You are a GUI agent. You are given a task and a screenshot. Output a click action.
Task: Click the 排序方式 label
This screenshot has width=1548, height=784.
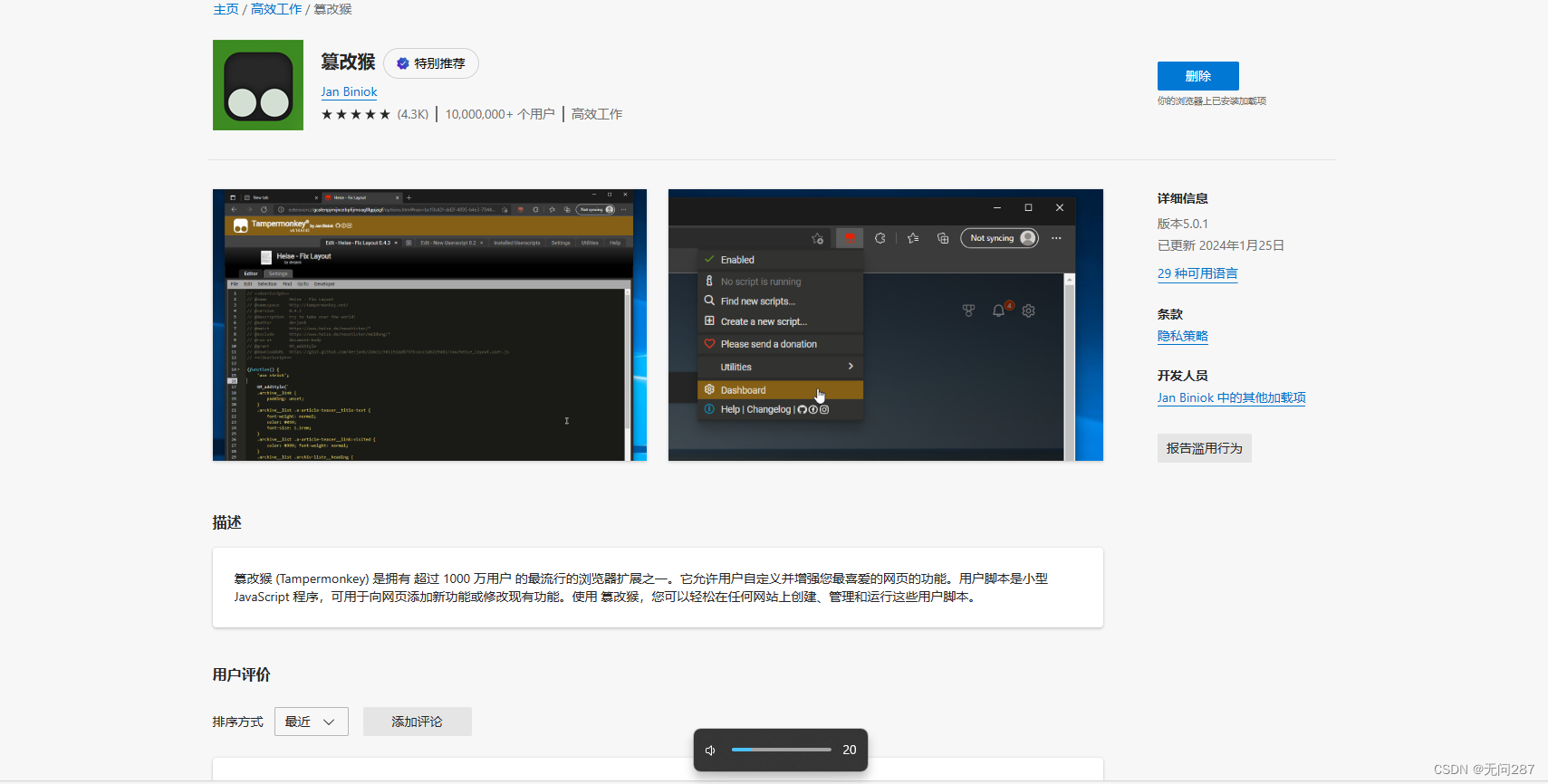pos(237,722)
